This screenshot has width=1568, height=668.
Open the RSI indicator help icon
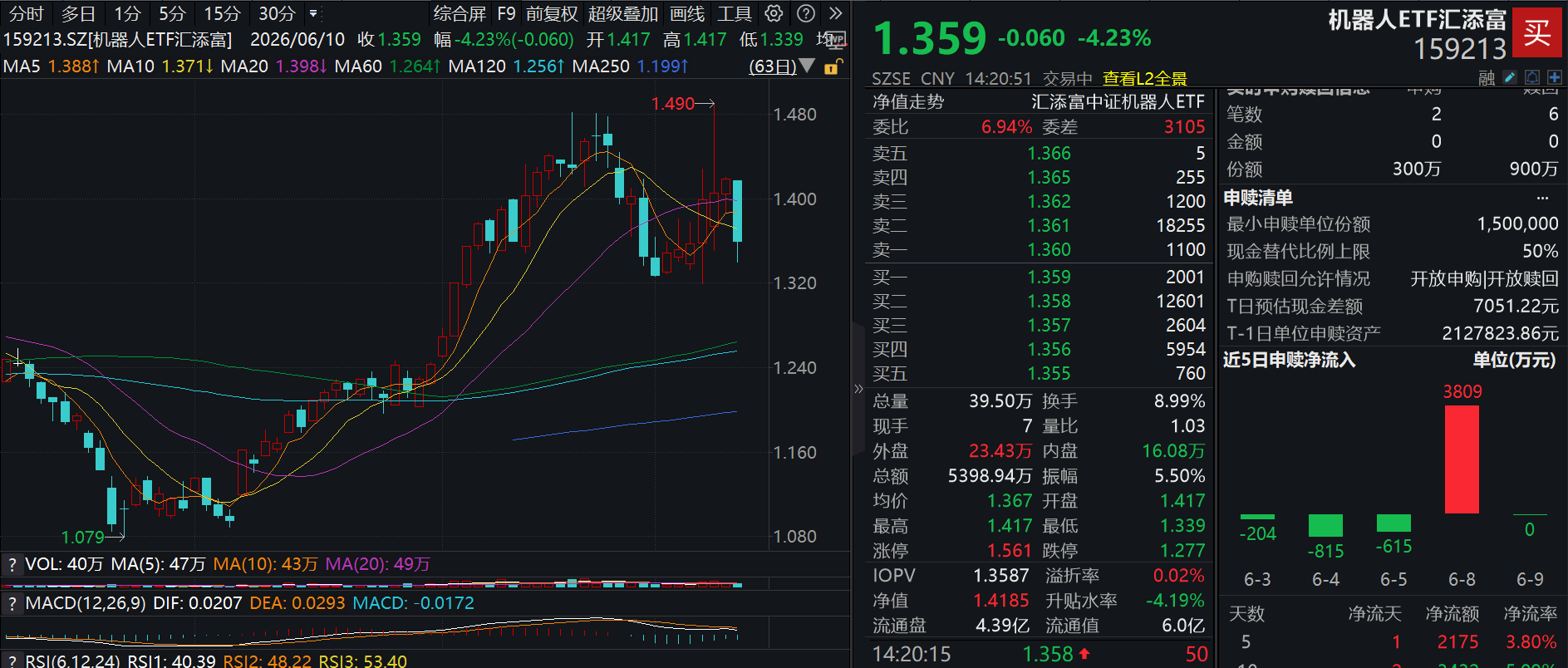[12, 661]
